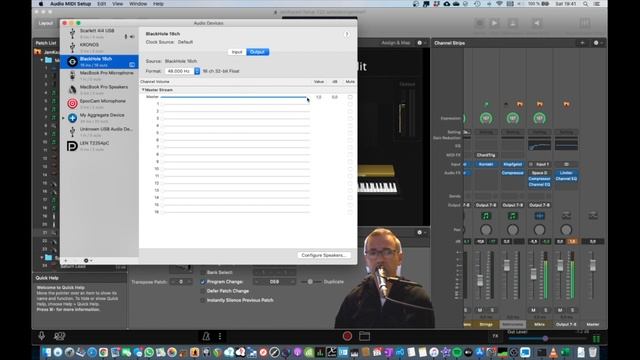Open Channel Strips gear settings menu
This screenshot has height=360, width=640.
596,43
